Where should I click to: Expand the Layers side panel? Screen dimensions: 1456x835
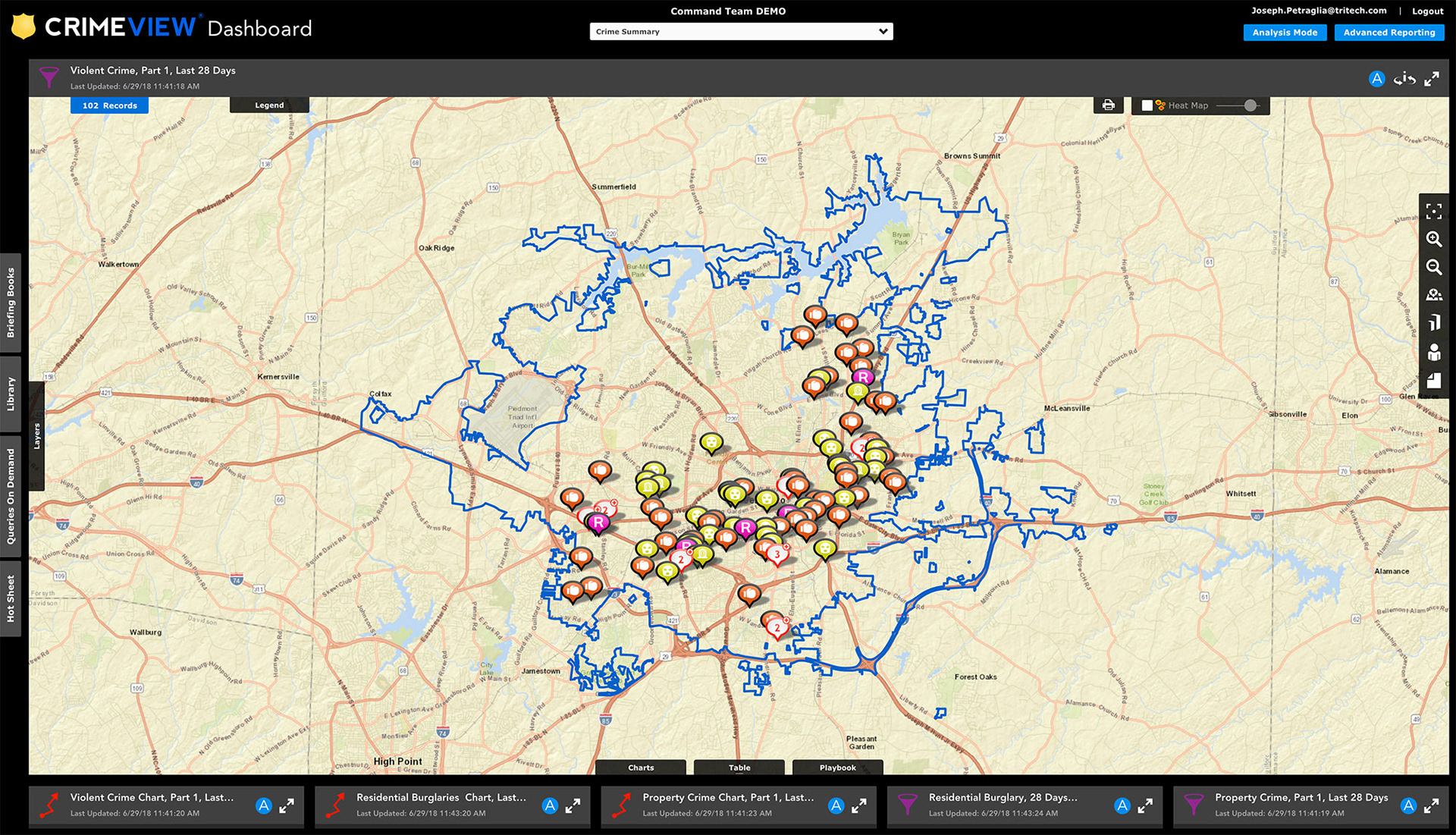pos(36,436)
